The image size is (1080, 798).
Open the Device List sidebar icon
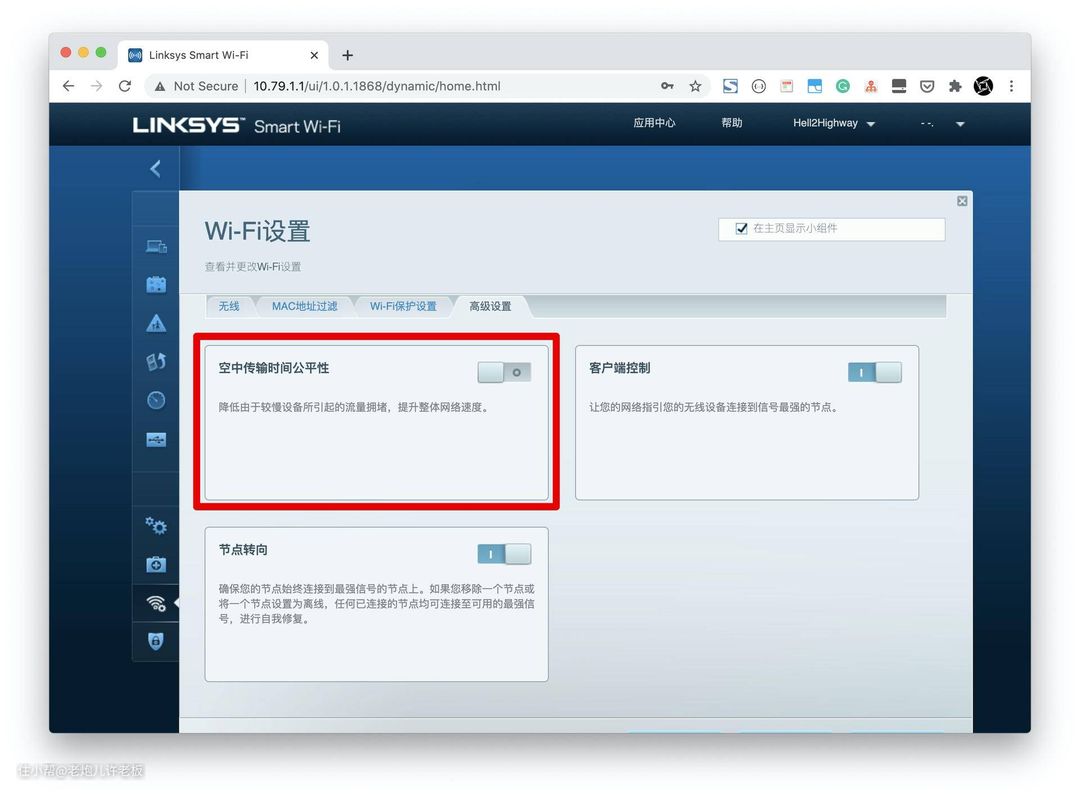point(156,246)
